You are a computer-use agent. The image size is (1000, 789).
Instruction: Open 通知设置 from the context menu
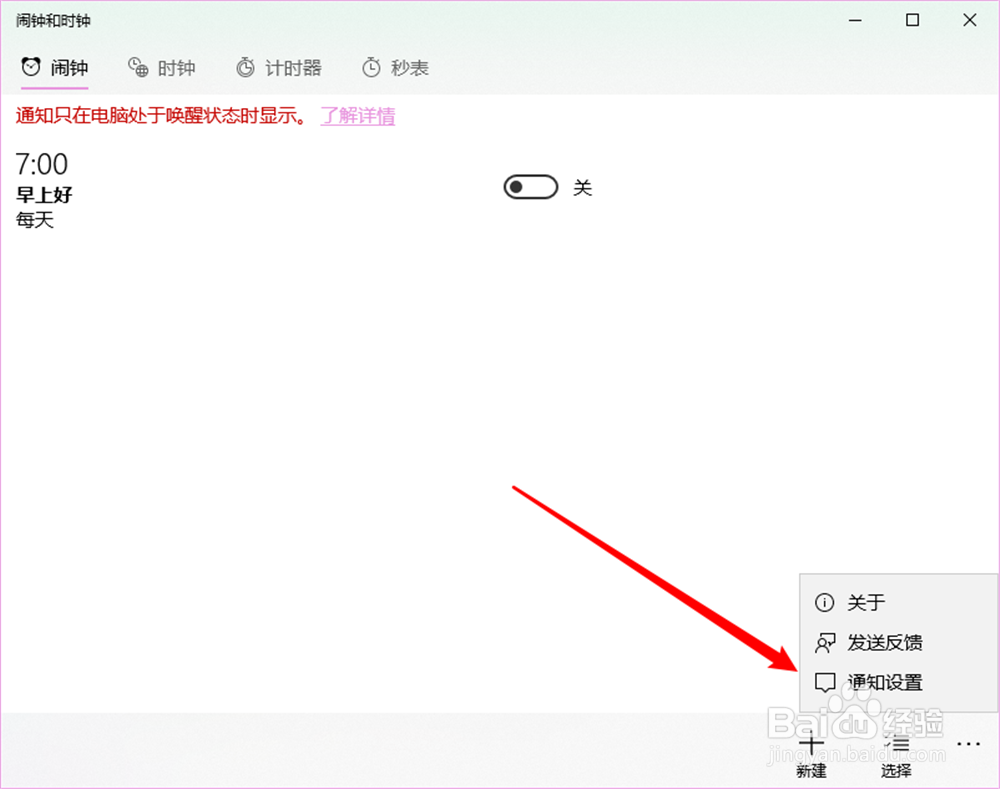pyautogui.click(x=885, y=682)
